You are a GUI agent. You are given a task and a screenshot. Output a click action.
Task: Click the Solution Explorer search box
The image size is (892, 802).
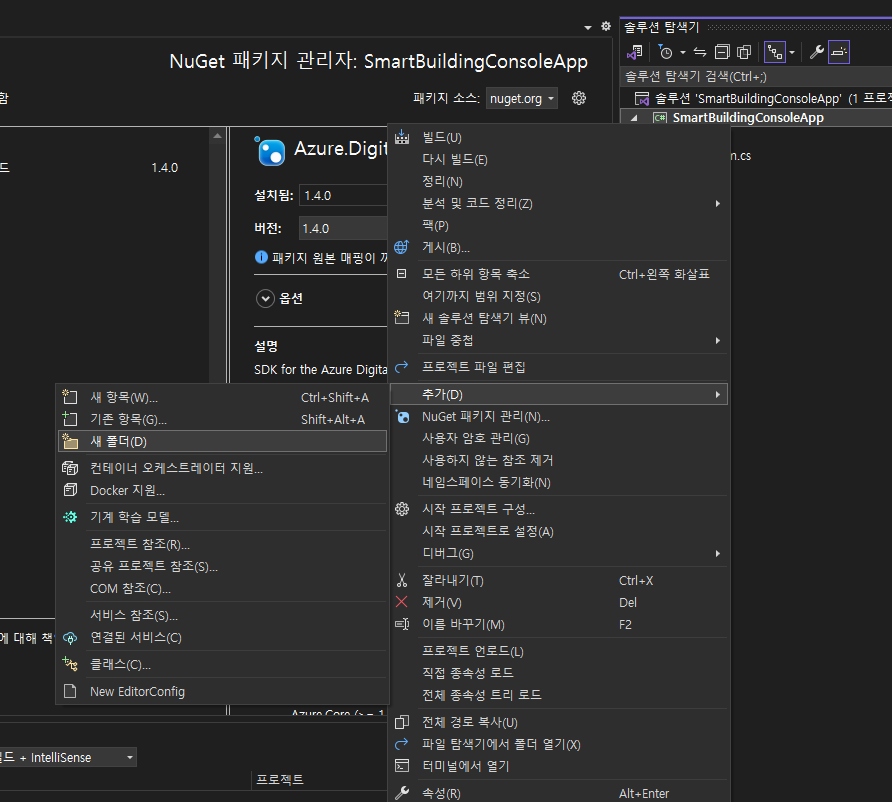click(757, 77)
